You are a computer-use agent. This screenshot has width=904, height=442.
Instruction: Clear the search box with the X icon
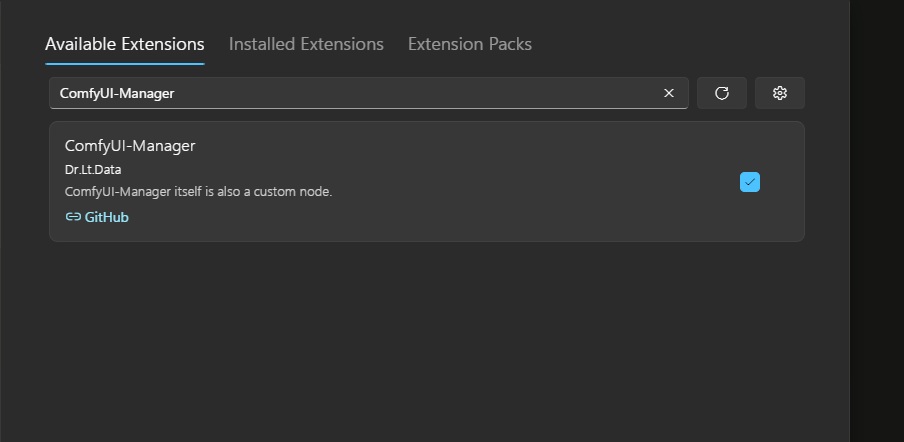(x=669, y=93)
